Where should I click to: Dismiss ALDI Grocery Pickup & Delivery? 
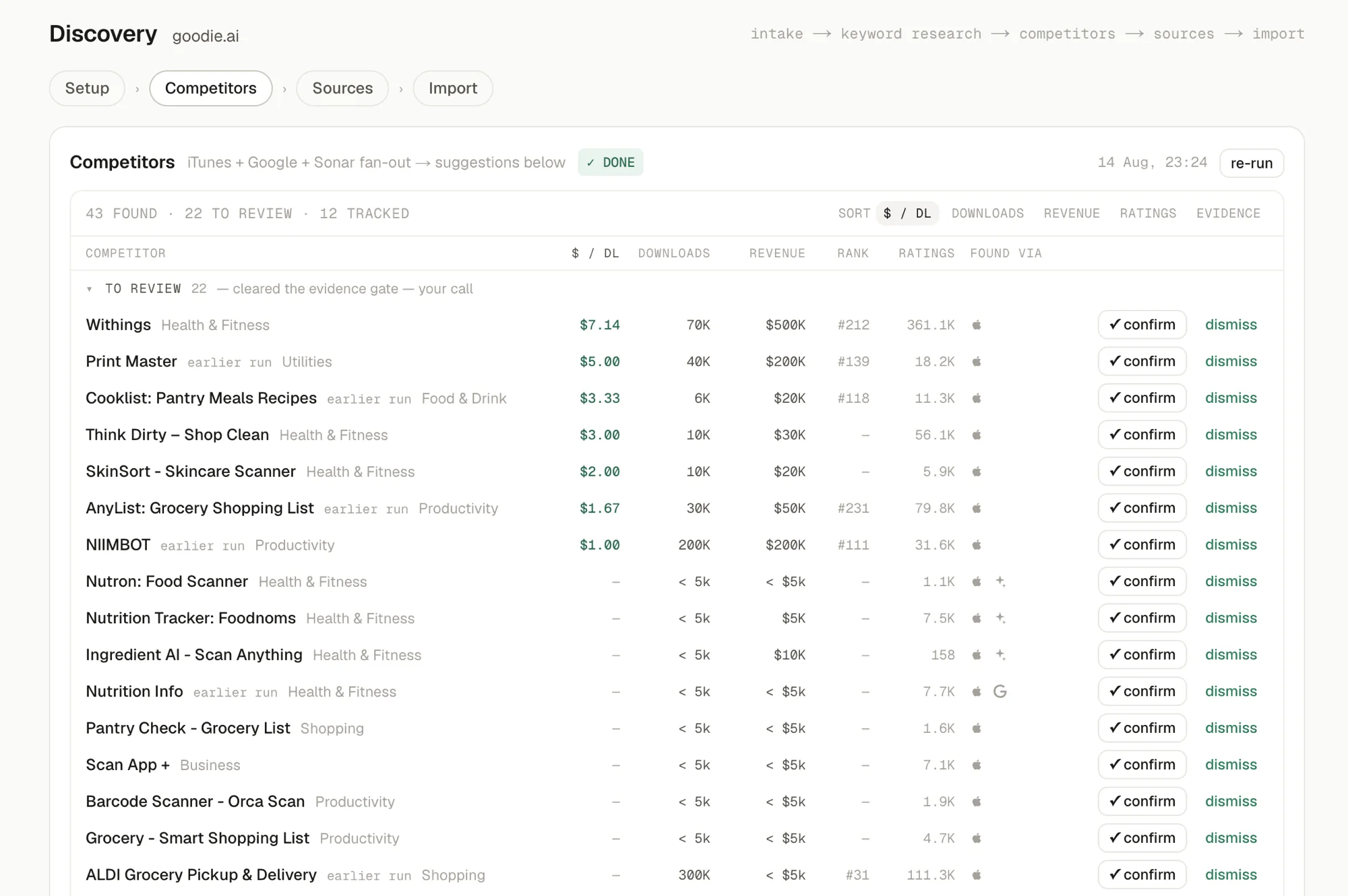(x=1231, y=874)
